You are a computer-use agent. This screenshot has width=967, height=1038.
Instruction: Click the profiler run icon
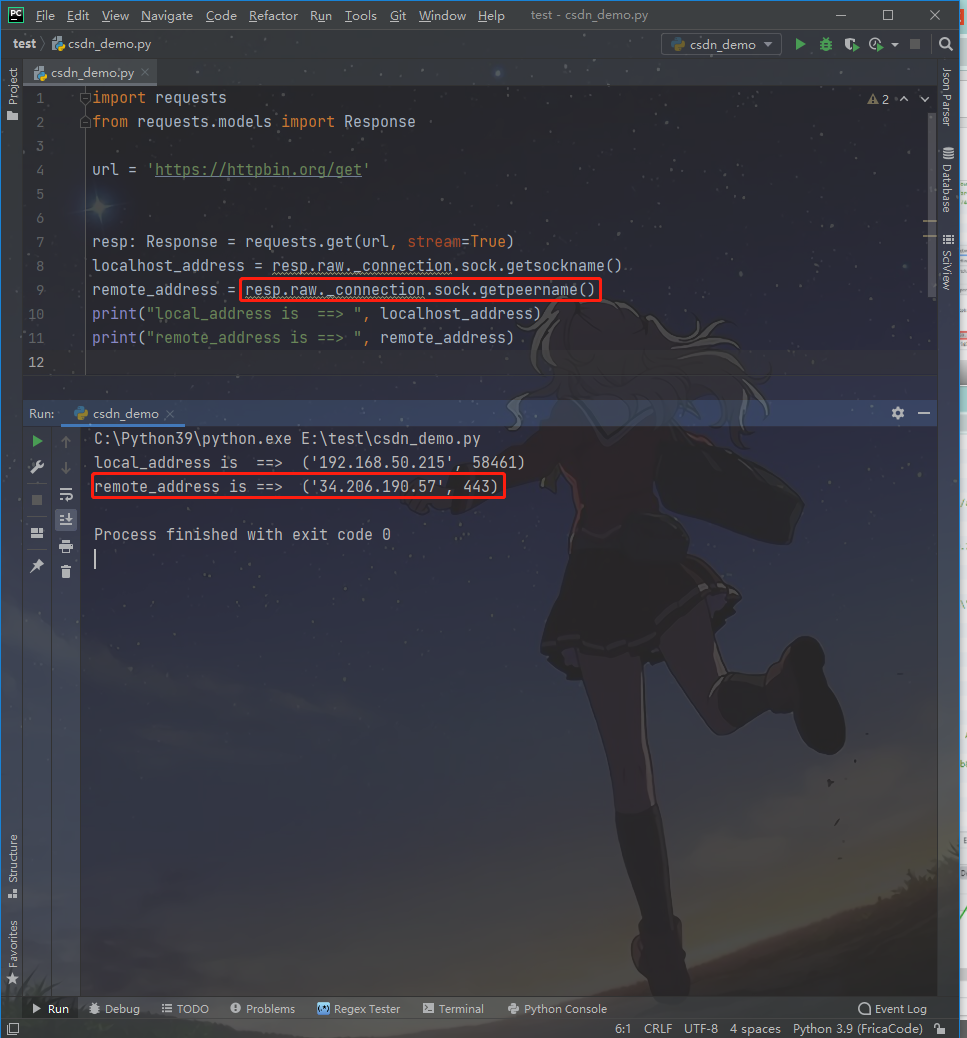pyautogui.click(x=876, y=44)
